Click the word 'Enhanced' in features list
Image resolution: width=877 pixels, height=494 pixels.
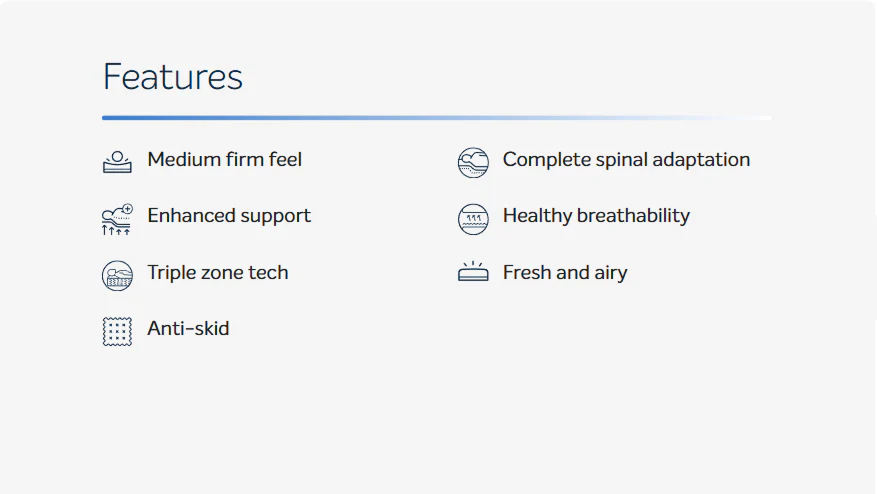pyautogui.click(x=191, y=216)
